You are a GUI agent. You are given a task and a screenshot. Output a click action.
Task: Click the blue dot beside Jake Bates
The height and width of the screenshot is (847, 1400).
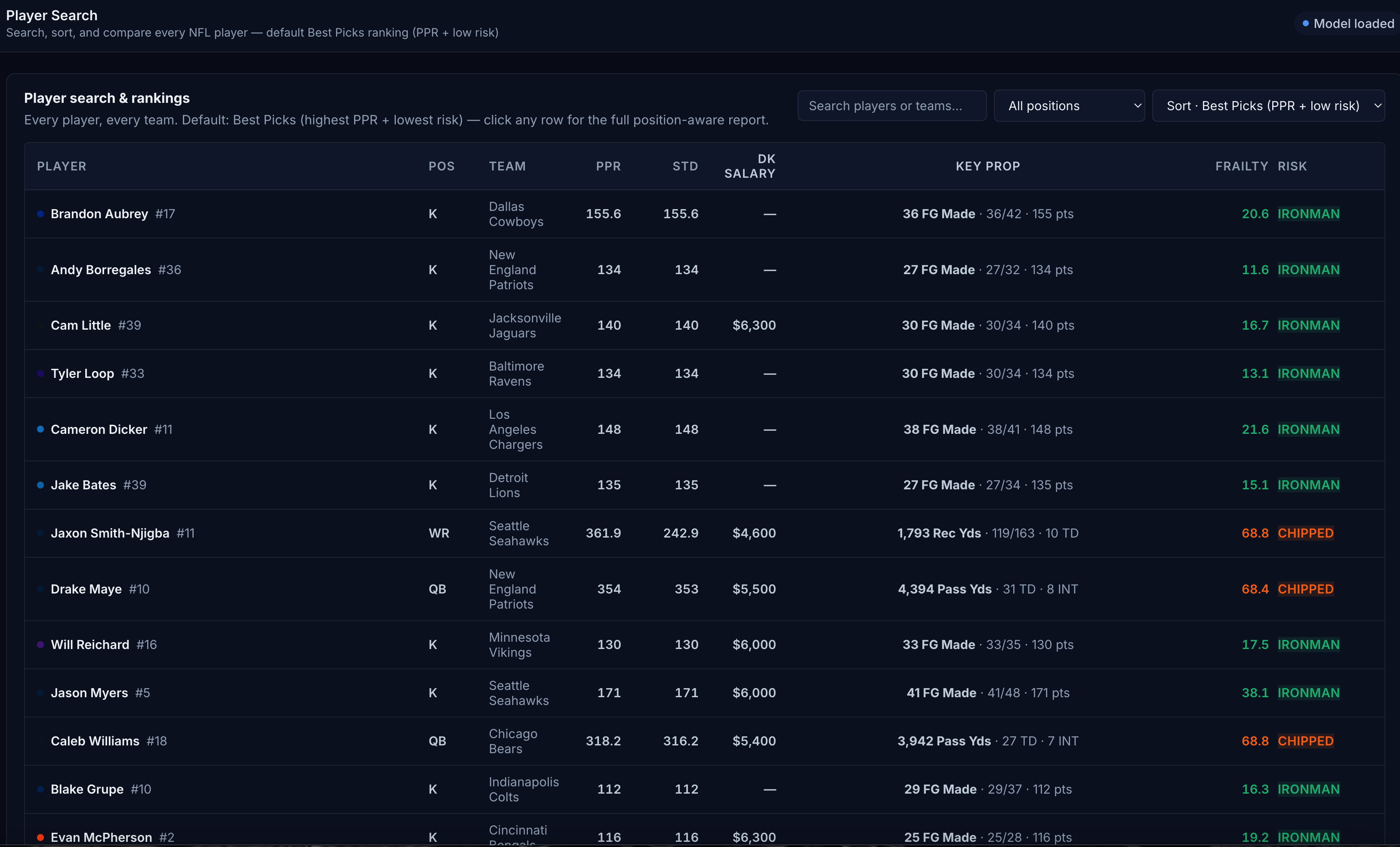pos(40,485)
